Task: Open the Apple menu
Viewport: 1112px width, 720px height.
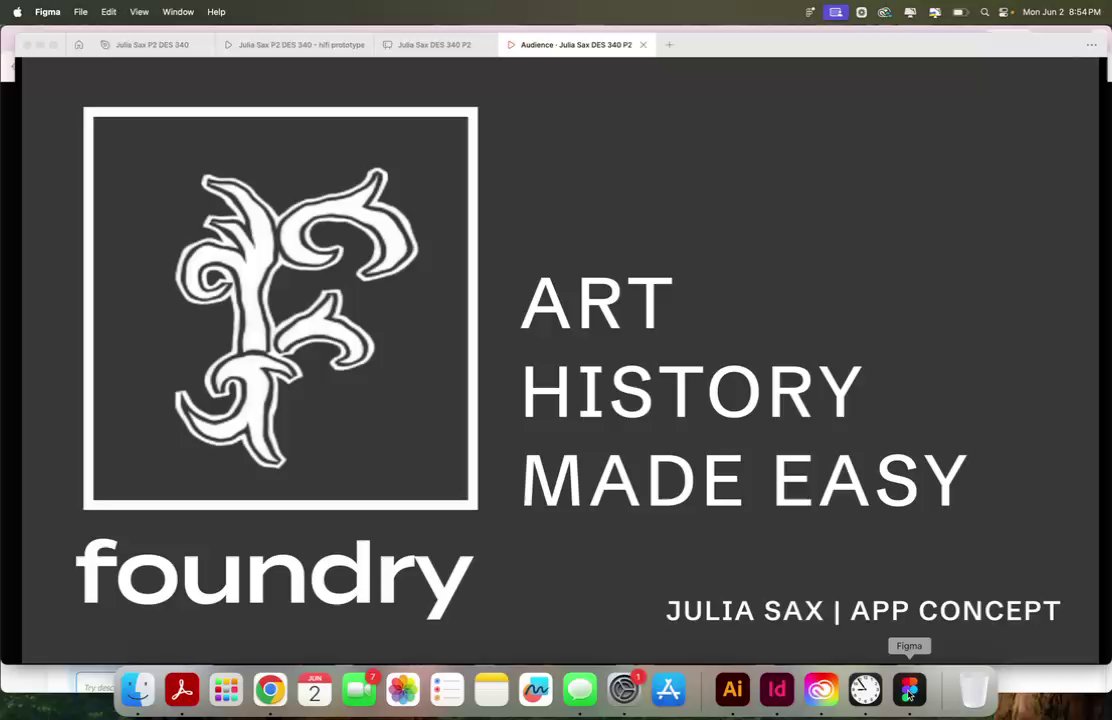Action: (18, 12)
